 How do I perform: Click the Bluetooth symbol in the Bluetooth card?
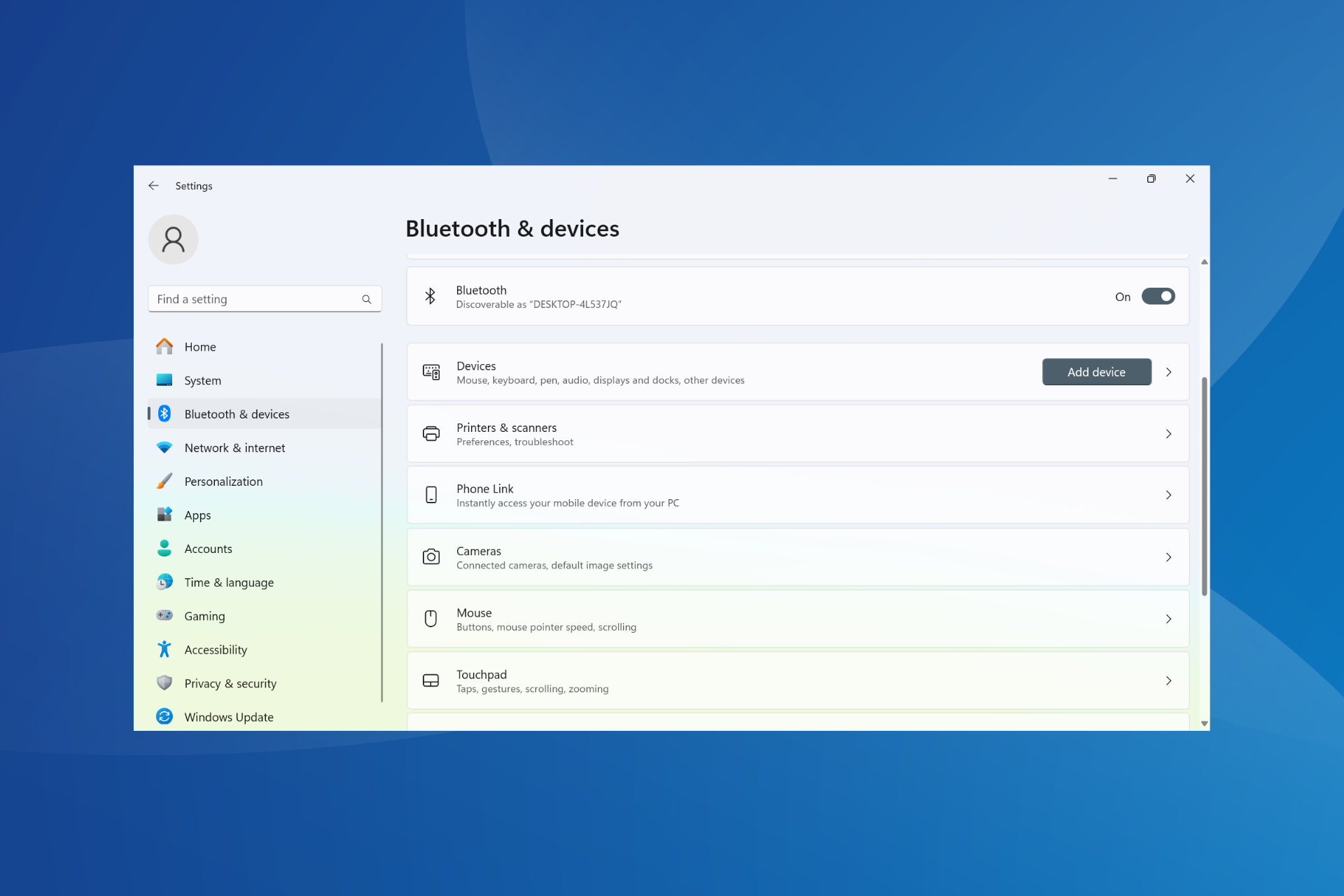tap(430, 296)
